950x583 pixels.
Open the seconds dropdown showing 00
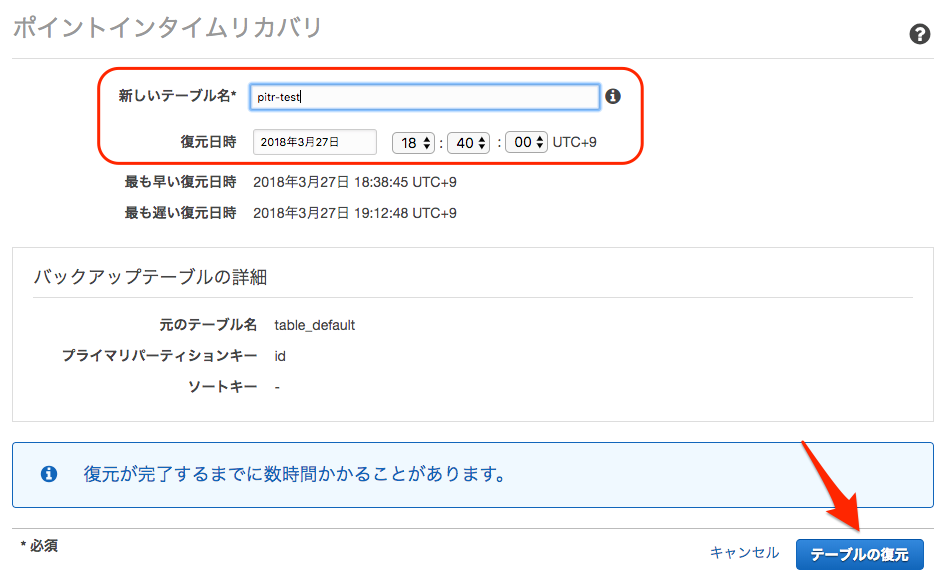(526, 142)
